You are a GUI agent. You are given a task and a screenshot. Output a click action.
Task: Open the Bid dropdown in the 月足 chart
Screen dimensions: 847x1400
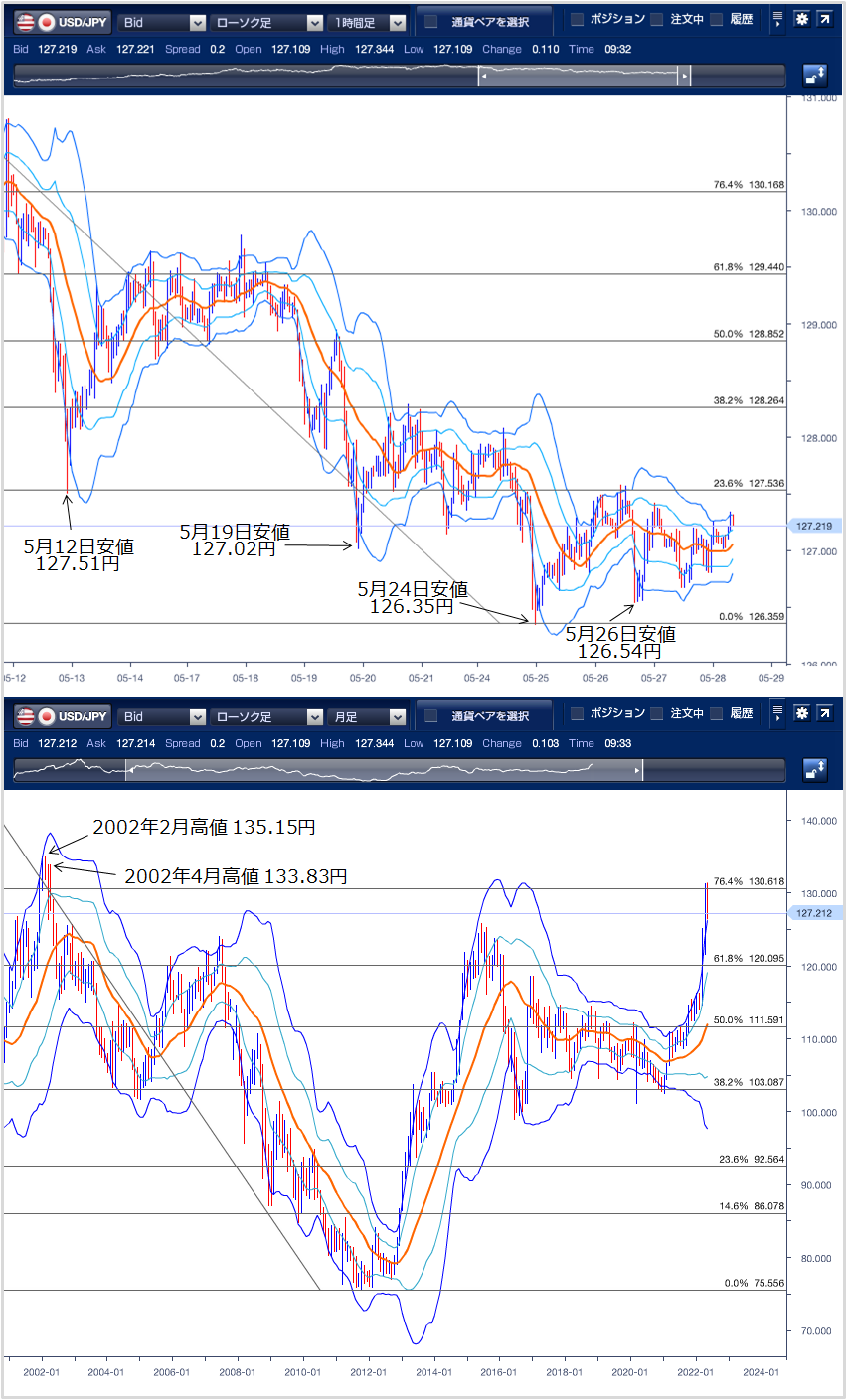tap(161, 716)
